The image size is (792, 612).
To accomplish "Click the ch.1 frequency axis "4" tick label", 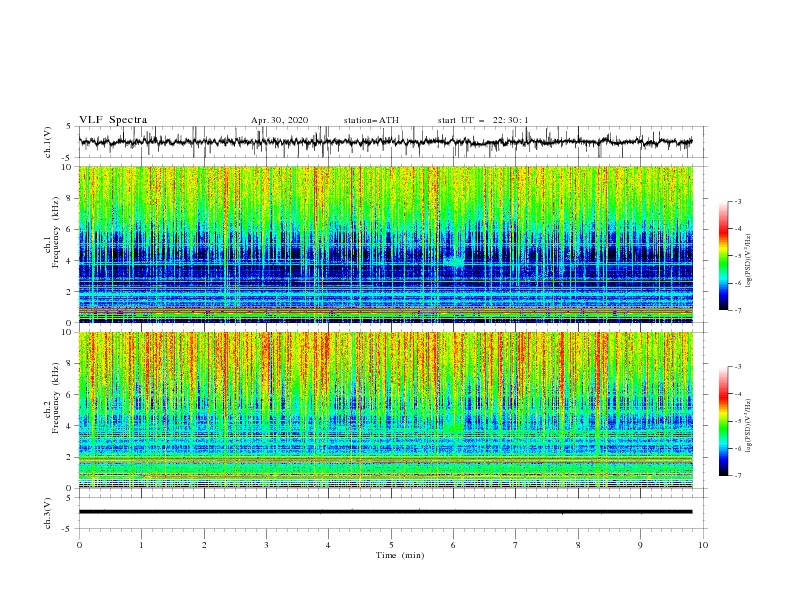I will click(x=69, y=261).
